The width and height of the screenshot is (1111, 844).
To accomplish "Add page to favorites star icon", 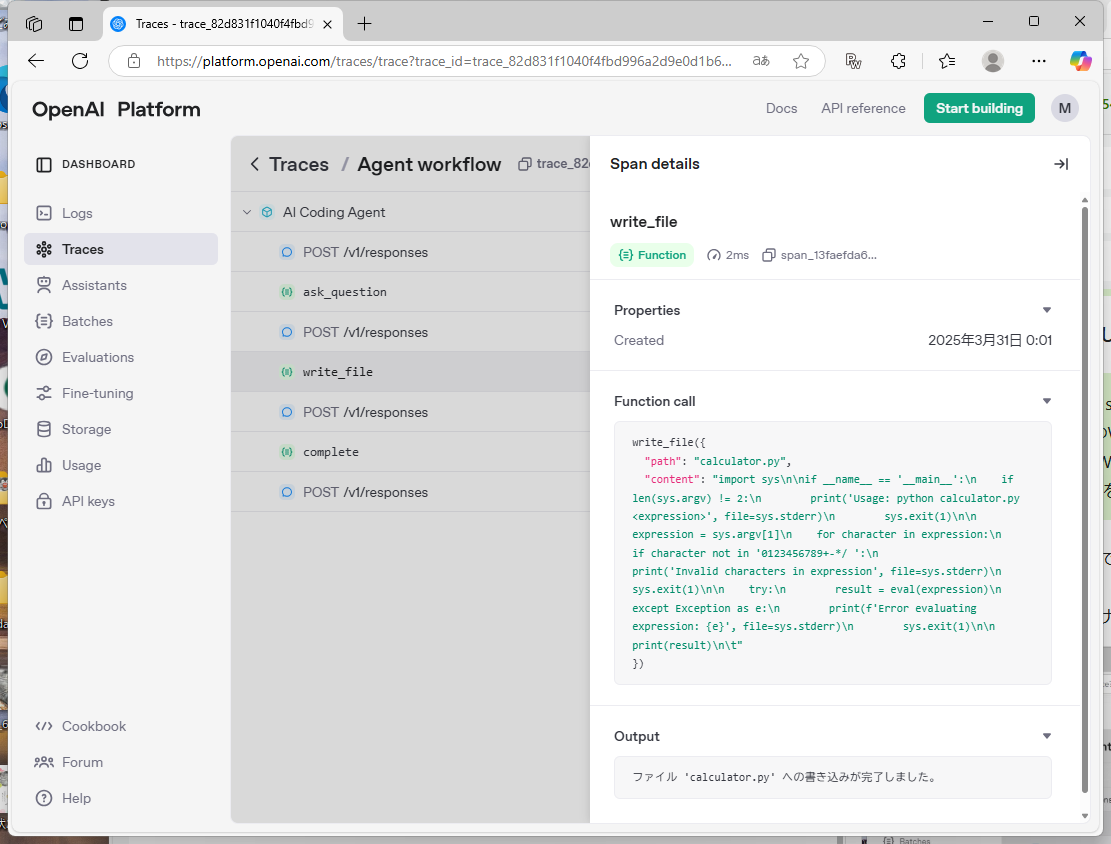I will point(801,61).
